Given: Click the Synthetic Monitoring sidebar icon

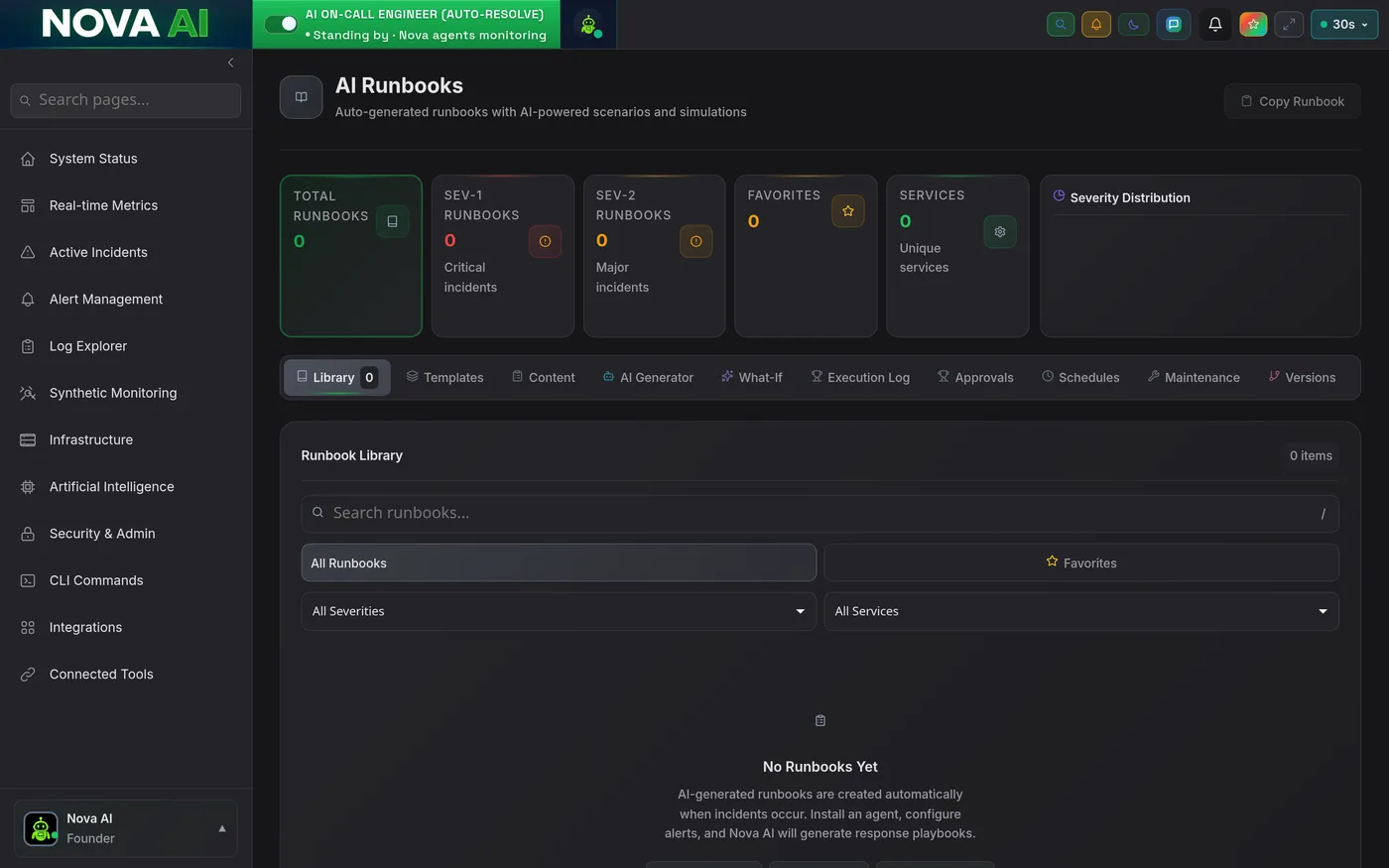Looking at the screenshot, I should [x=28, y=393].
